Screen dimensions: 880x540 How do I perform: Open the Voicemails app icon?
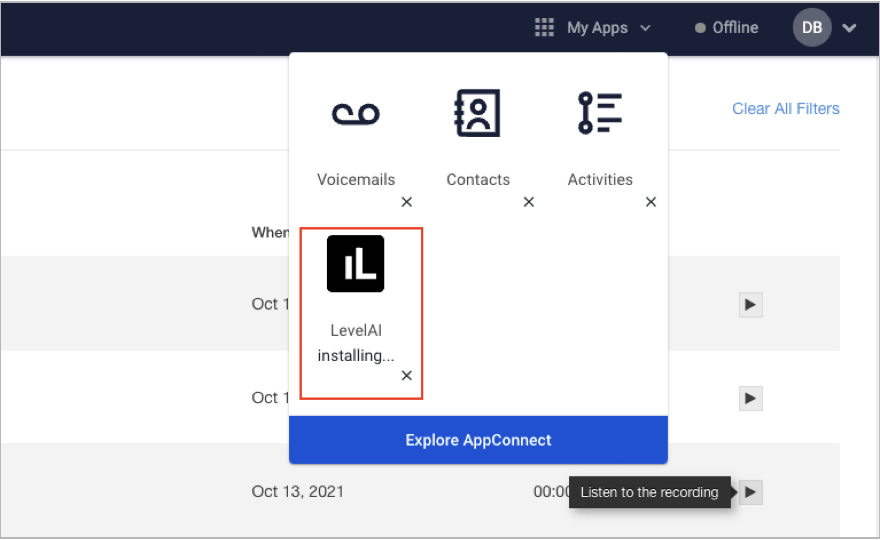(356, 114)
